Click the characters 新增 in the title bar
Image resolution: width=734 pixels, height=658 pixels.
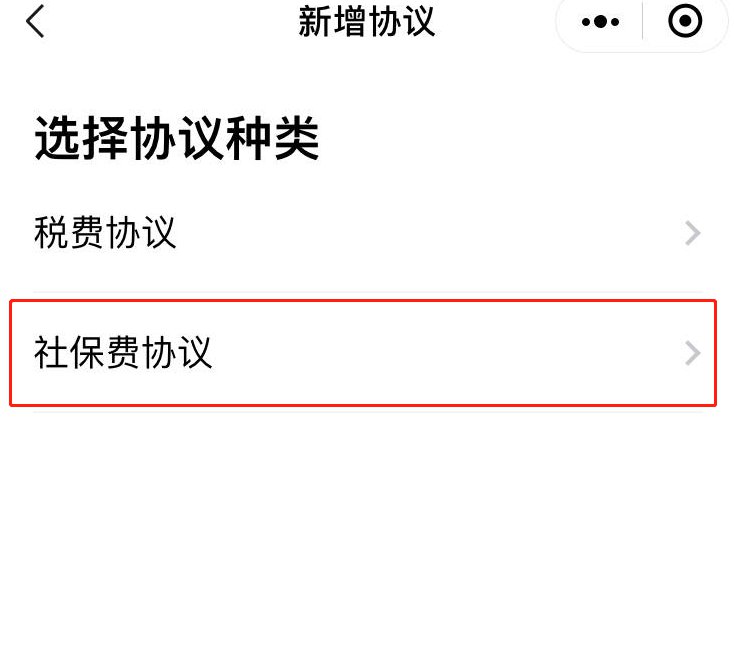[332, 22]
